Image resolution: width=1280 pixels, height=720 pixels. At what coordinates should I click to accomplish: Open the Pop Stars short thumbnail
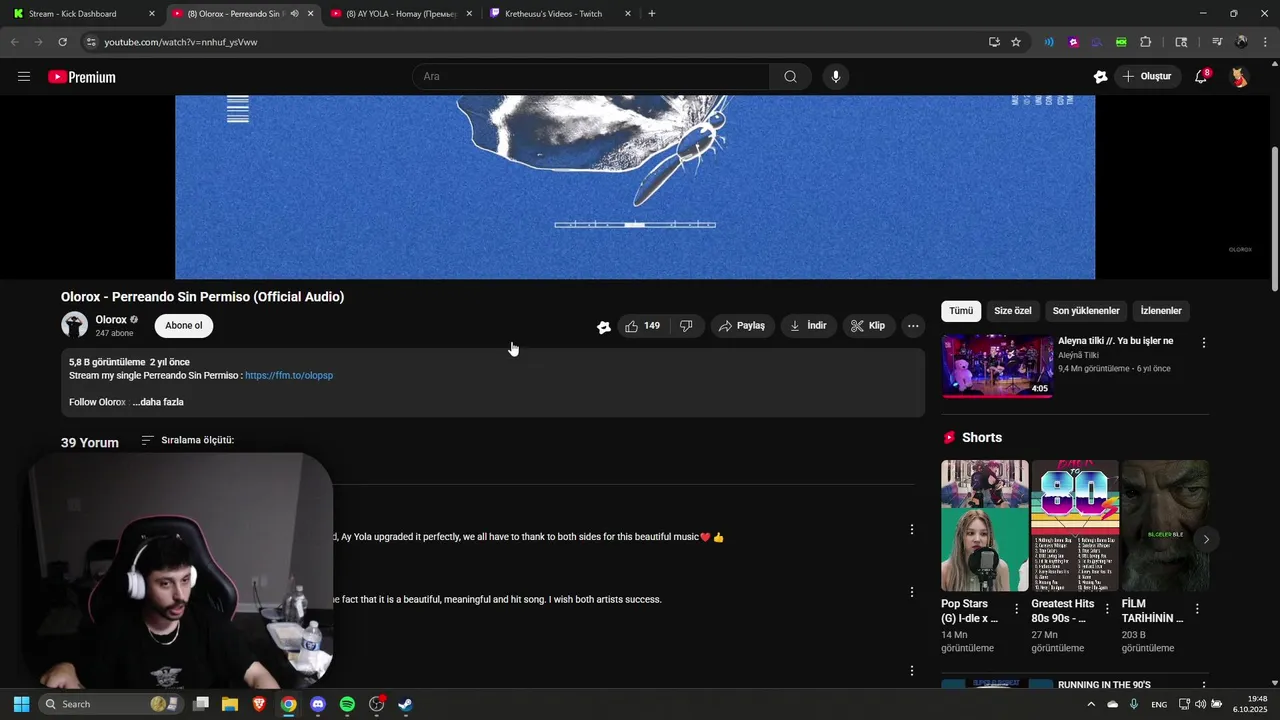click(x=985, y=526)
